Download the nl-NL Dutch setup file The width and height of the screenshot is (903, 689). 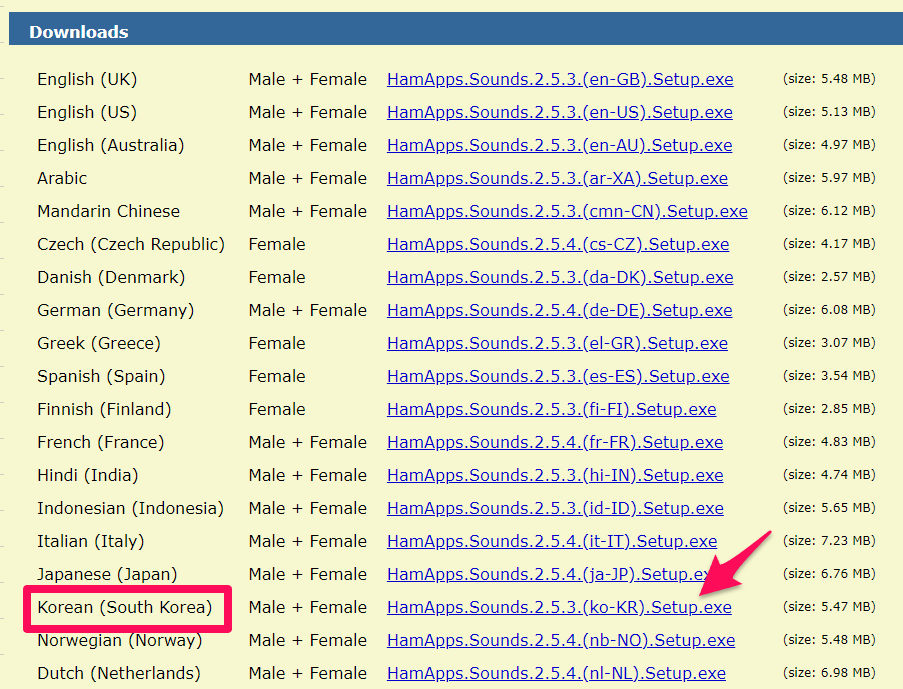pyautogui.click(x=556, y=673)
